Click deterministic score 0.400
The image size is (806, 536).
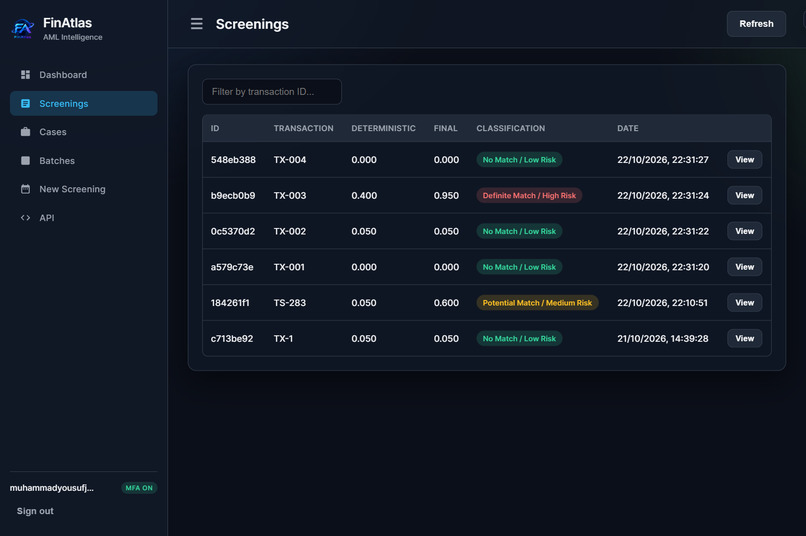pos(364,195)
